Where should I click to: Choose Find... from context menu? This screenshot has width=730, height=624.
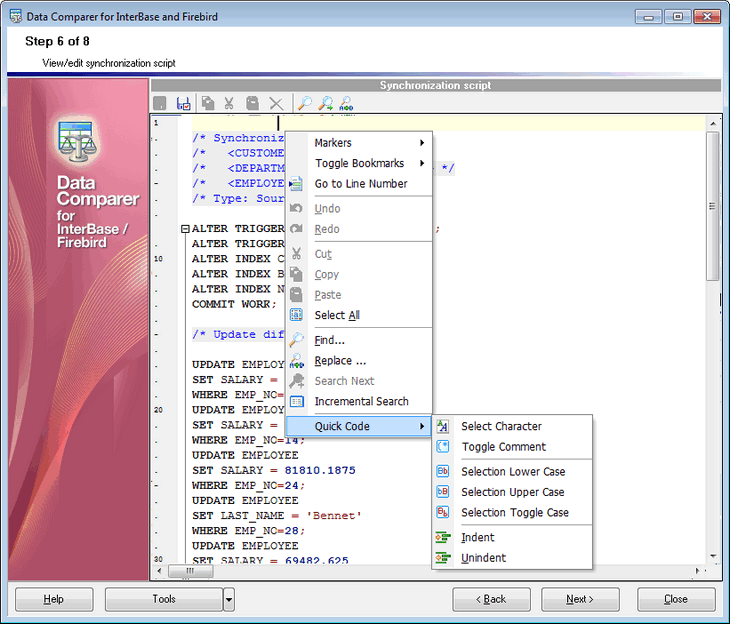[359, 340]
